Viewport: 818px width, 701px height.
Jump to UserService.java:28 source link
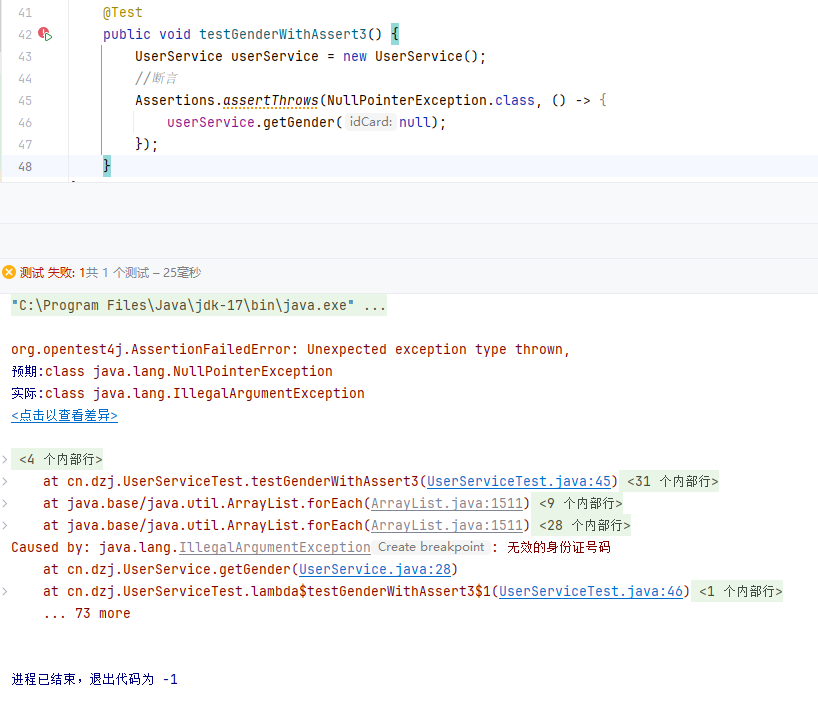377,569
